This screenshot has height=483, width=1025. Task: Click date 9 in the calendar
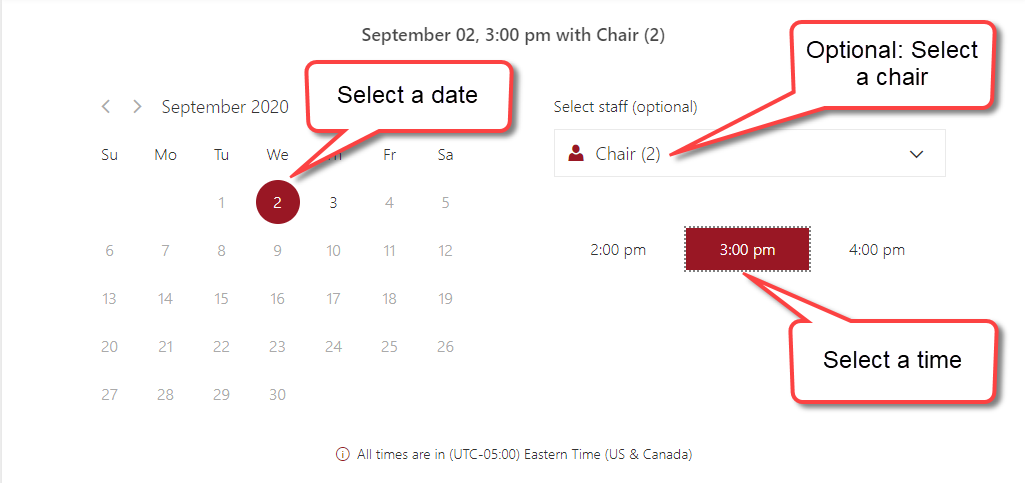(278, 250)
